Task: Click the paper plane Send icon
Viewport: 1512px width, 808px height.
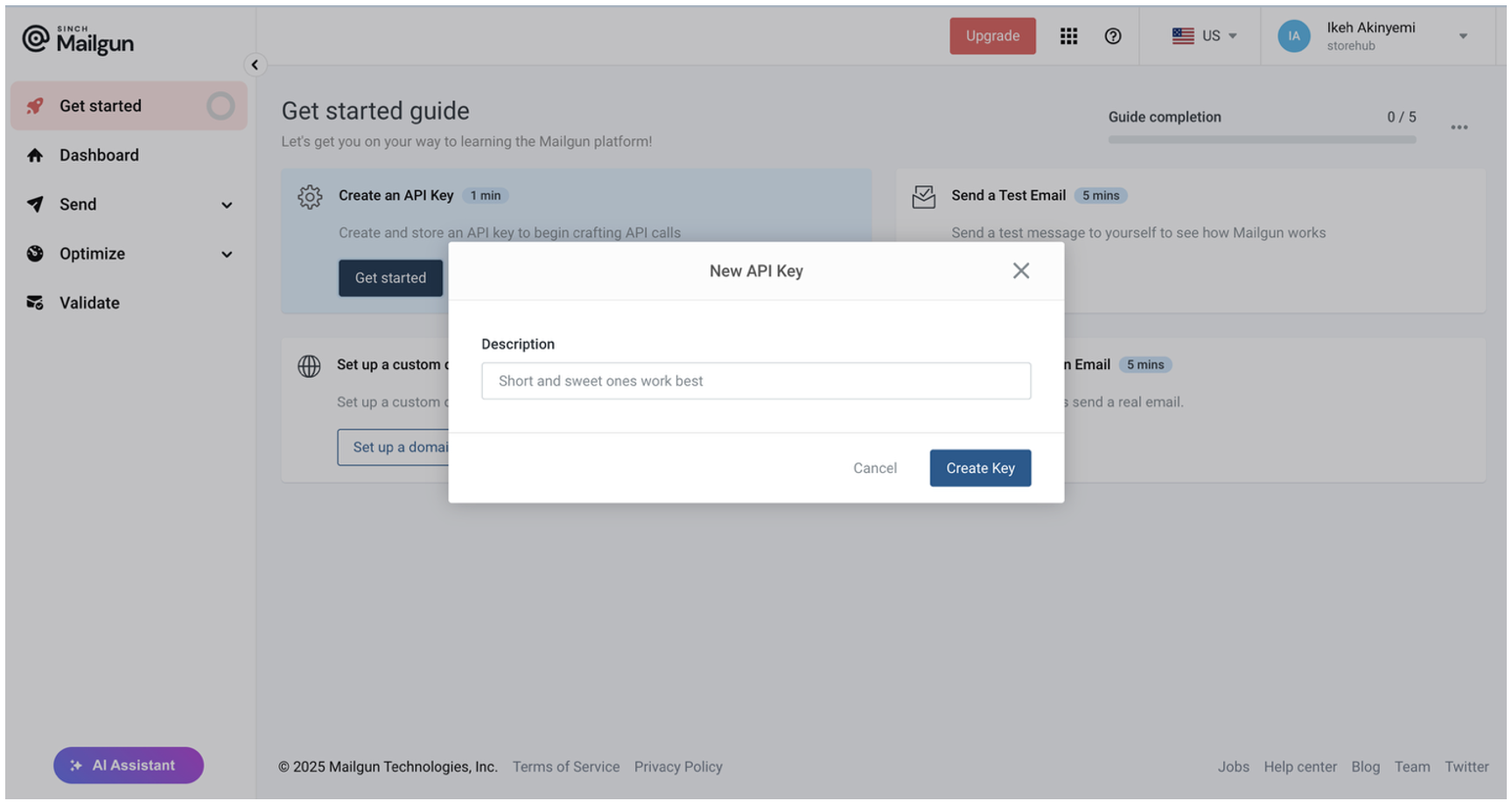Action: [35, 204]
